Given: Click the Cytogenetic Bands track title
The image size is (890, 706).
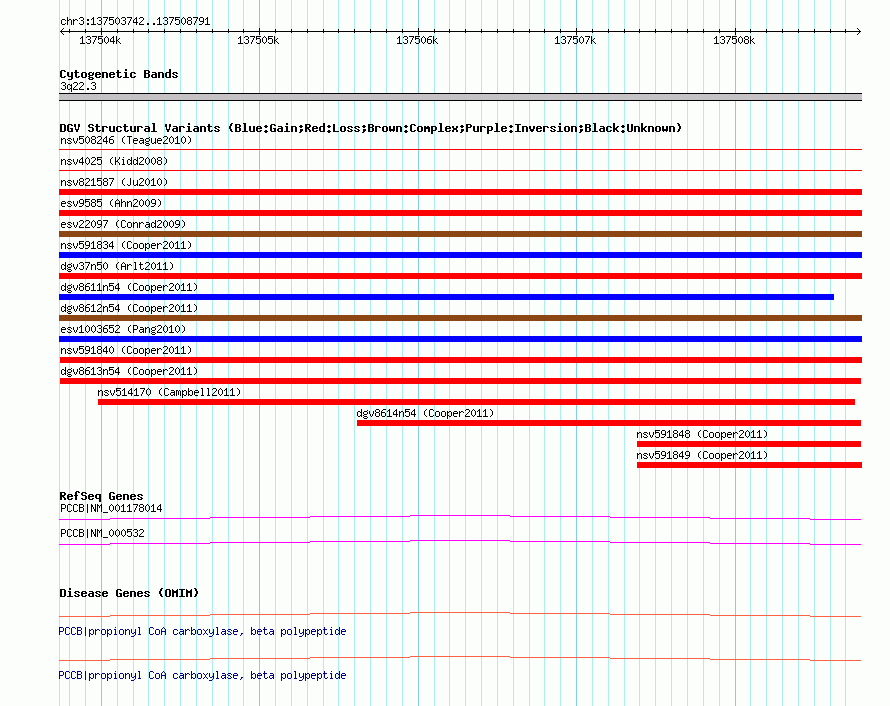Looking at the screenshot, I should [119, 74].
